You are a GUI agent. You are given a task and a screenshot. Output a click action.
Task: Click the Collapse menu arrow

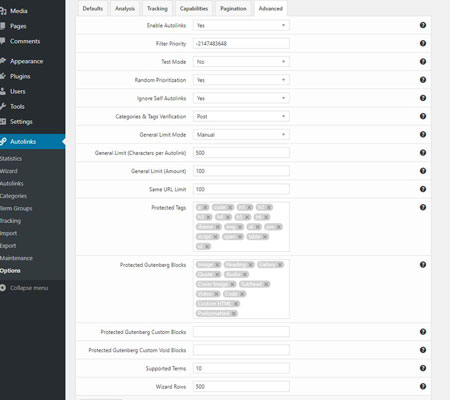(x=3, y=288)
